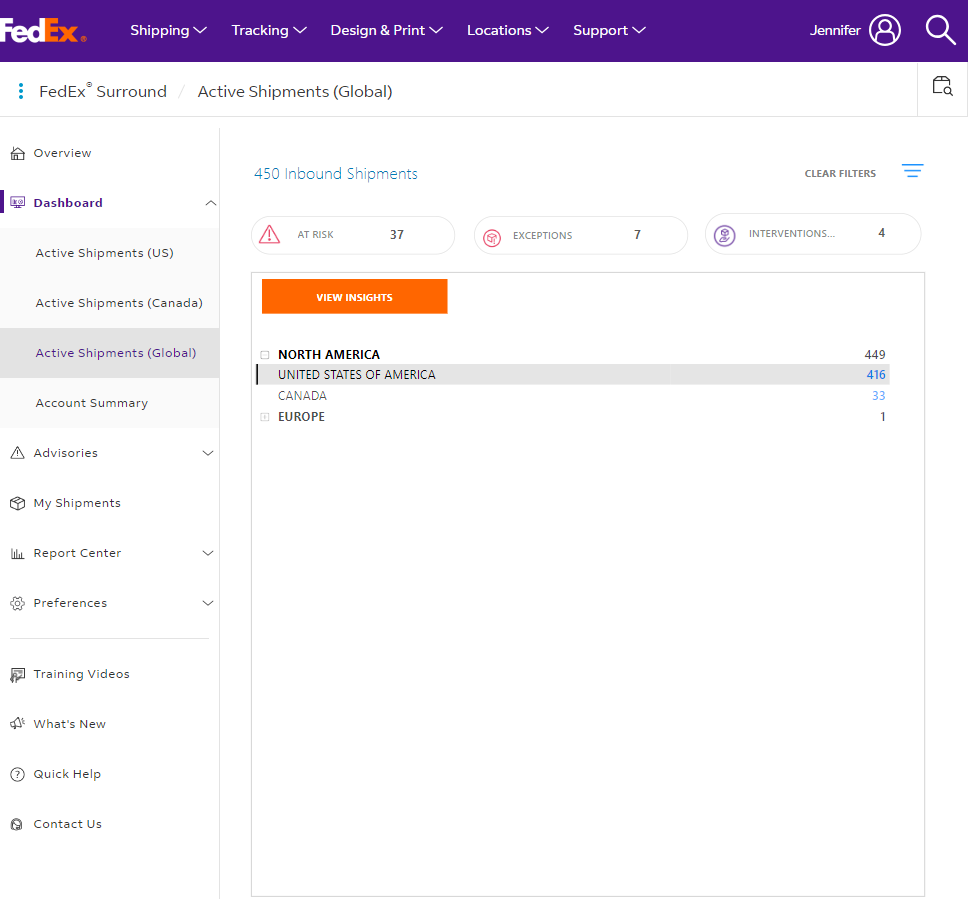The width and height of the screenshot is (968, 899).
Task: Expand the Europe tree node
Action: (265, 417)
